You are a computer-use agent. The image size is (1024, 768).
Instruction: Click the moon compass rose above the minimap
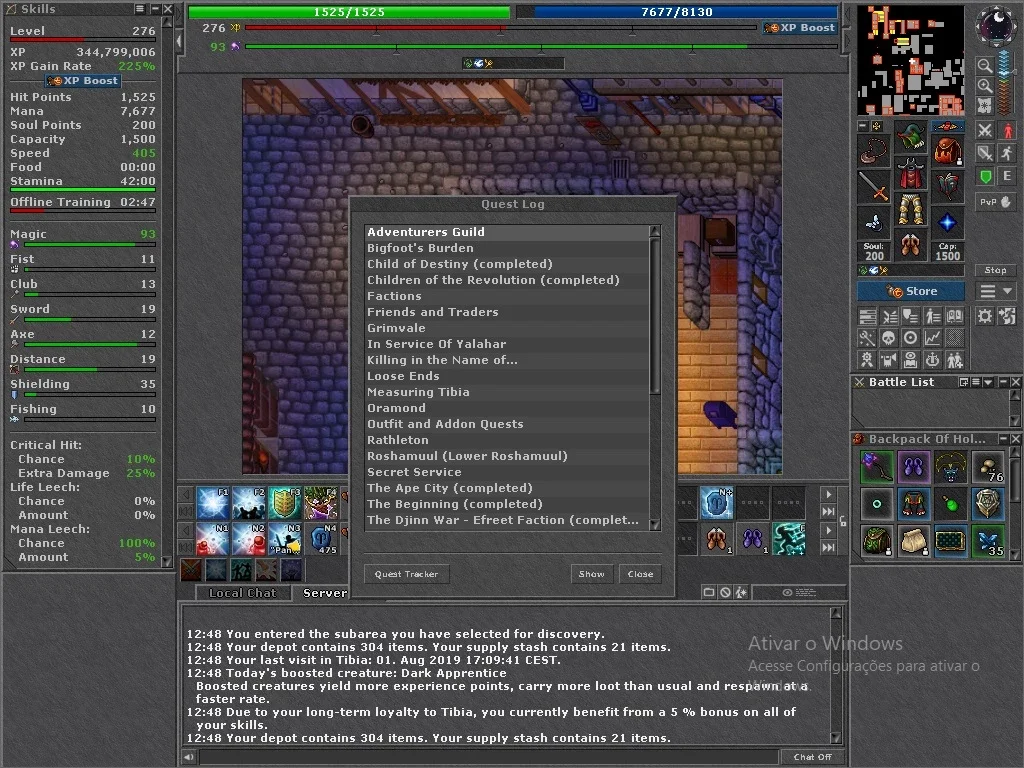point(995,26)
